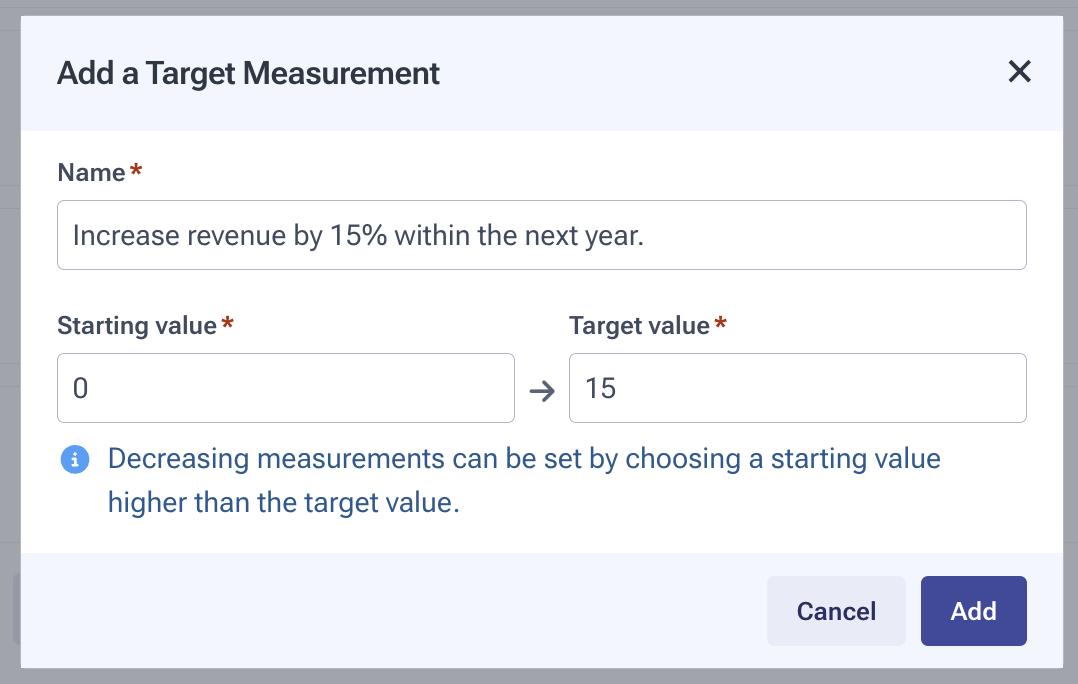Confirm with the Add button

973,611
